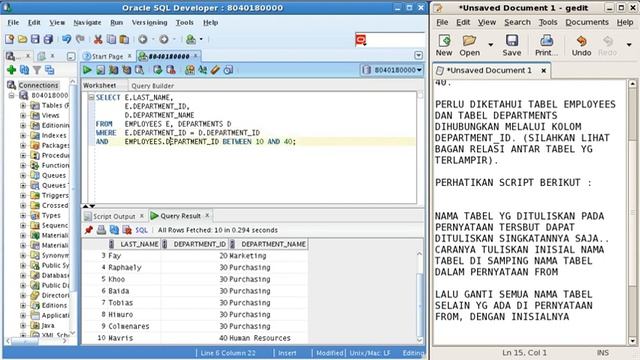Click the Save icon in SQL Developer toolbar
Image resolution: width=640 pixels, height=360 pixels.
[x=35, y=39]
